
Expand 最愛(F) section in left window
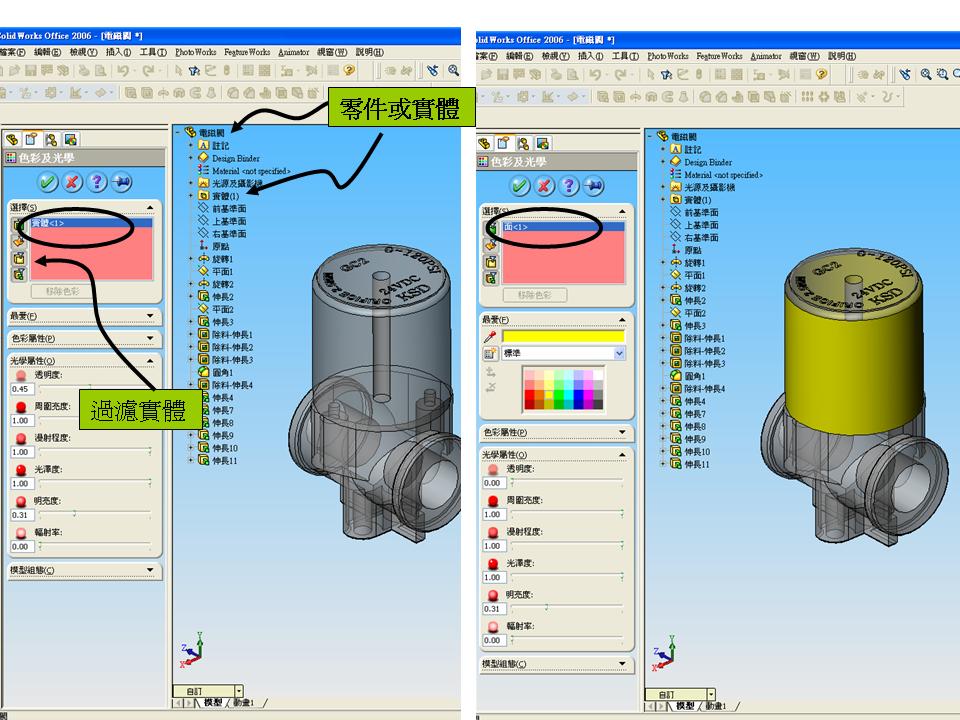click(150, 316)
